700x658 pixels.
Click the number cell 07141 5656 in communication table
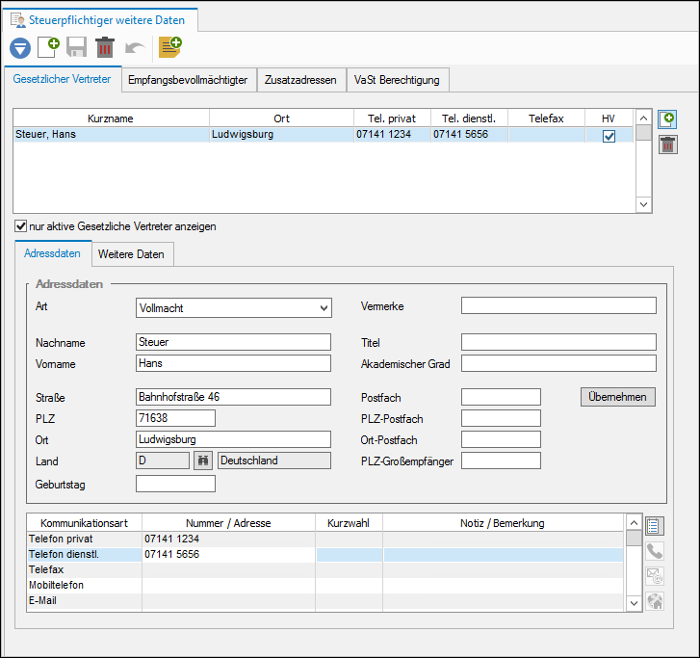[229, 554]
